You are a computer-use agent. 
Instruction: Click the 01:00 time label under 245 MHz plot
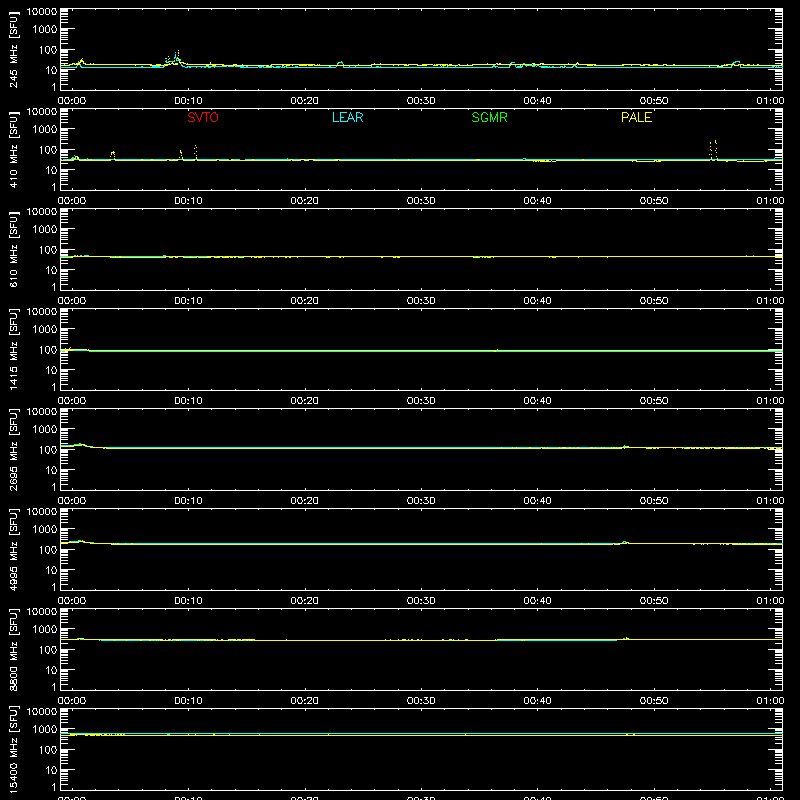tap(770, 101)
